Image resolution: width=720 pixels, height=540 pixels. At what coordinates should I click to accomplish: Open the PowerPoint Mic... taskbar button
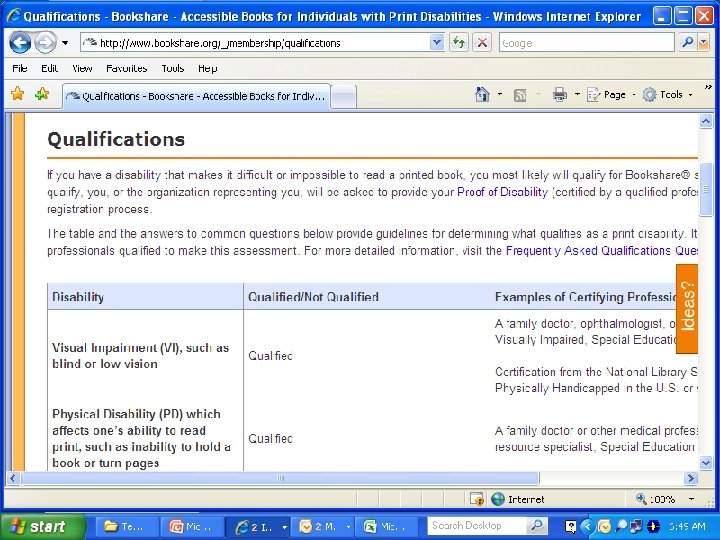click(x=193, y=527)
